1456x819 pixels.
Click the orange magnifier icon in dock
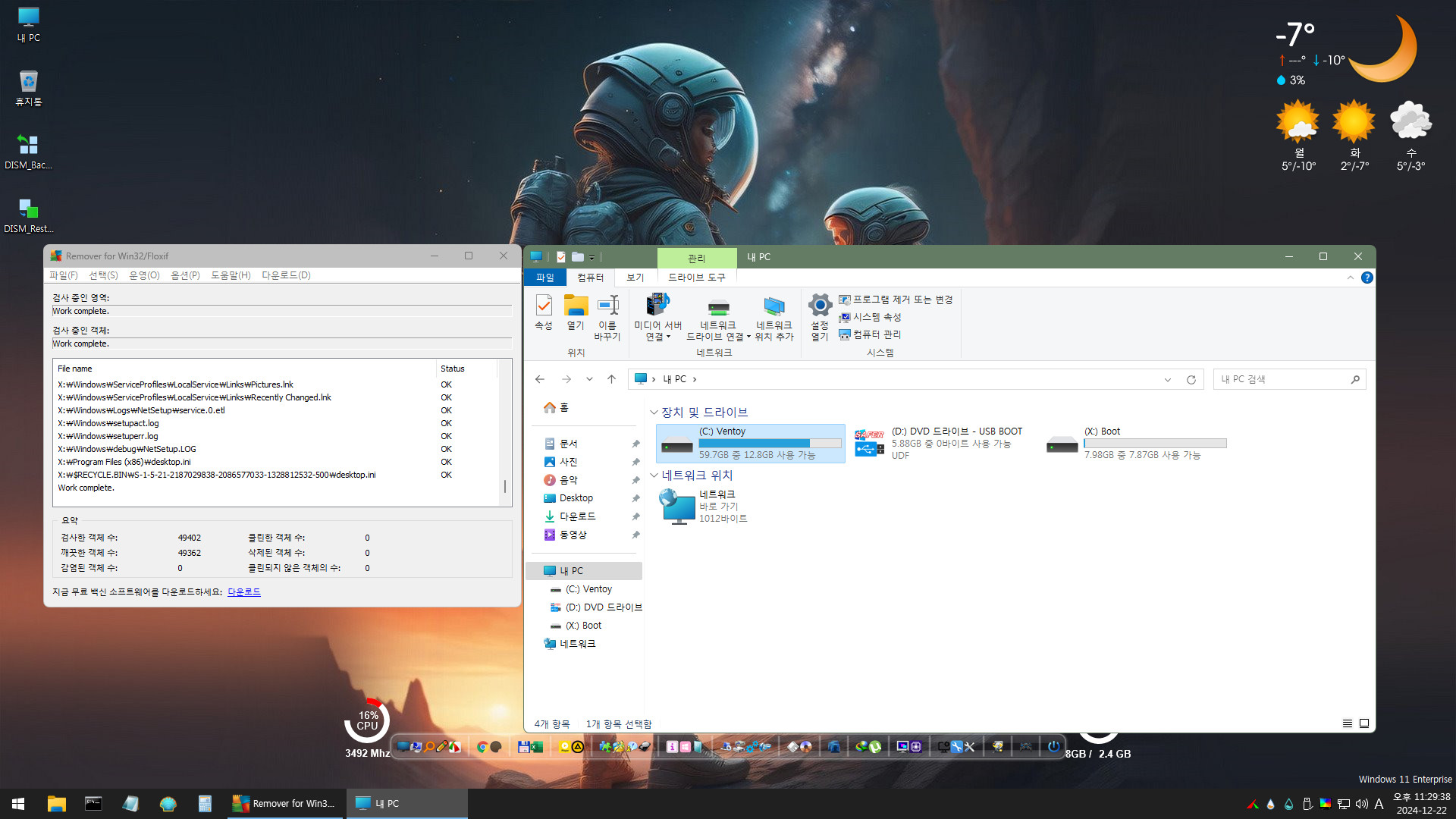tap(430, 747)
